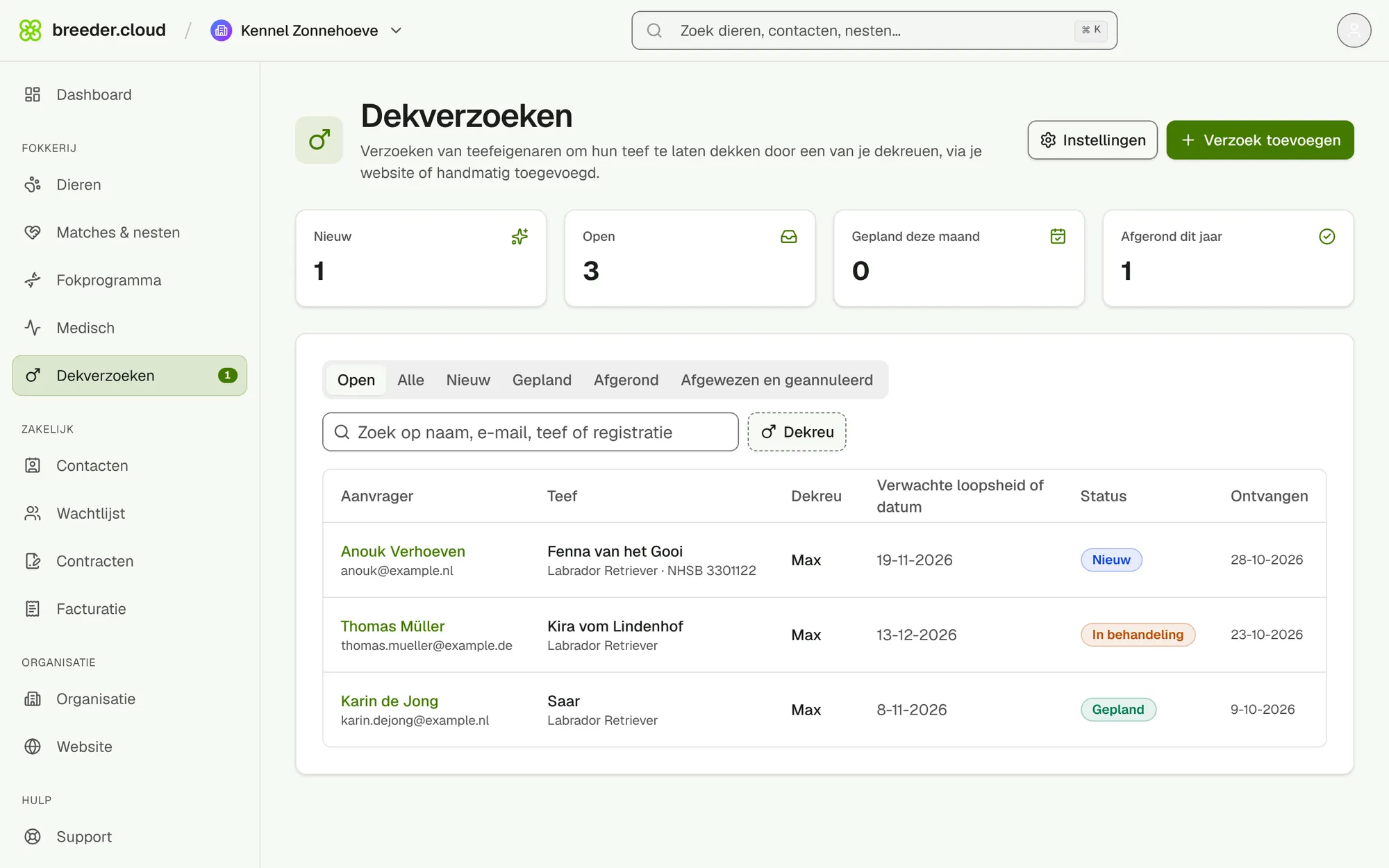The height and width of the screenshot is (868, 1389).
Task: Click the breeder.cloud clover logo
Action: point(31,31)
